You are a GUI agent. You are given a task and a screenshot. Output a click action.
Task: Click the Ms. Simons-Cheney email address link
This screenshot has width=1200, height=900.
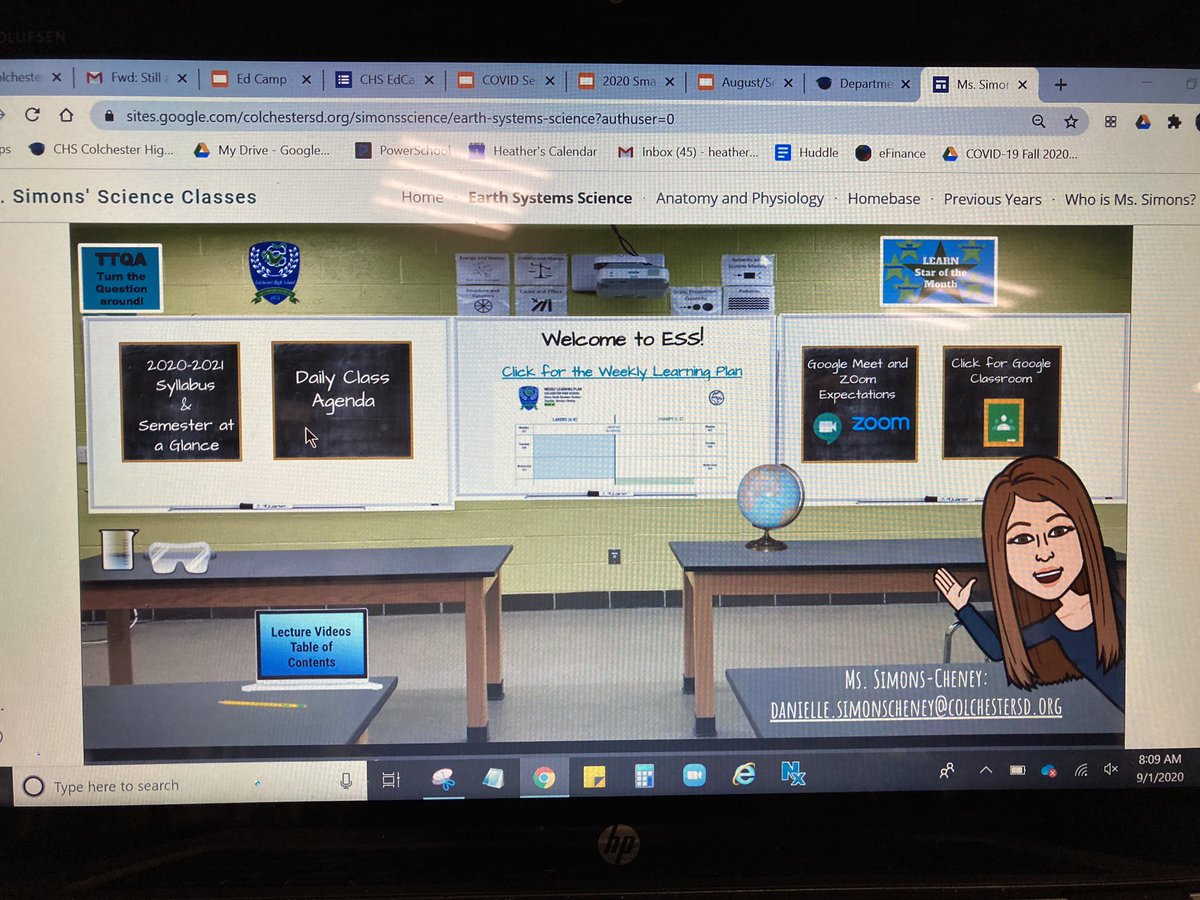click(x=916, y=708)
